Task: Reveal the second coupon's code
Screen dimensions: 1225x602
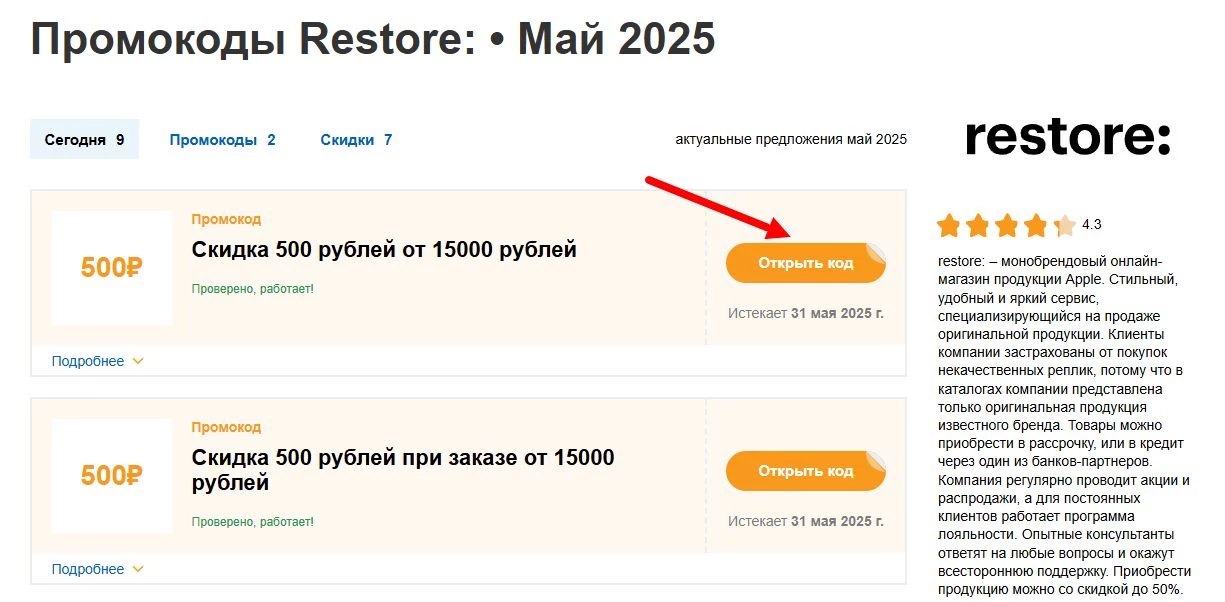Action: click(x=805, y=470)
